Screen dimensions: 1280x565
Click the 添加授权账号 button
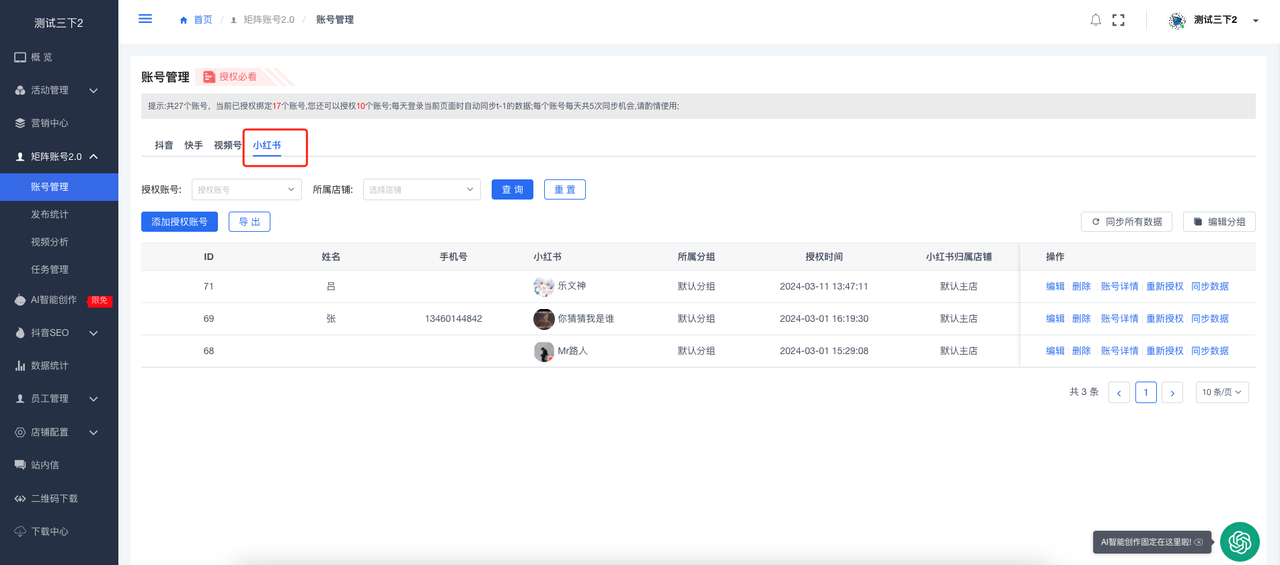tap(179, 222)
